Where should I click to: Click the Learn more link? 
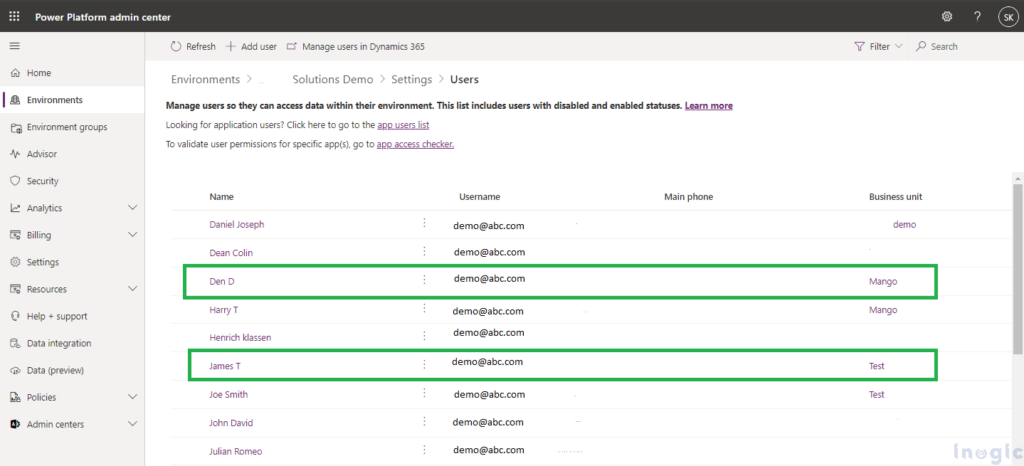(x=708, y=106)
